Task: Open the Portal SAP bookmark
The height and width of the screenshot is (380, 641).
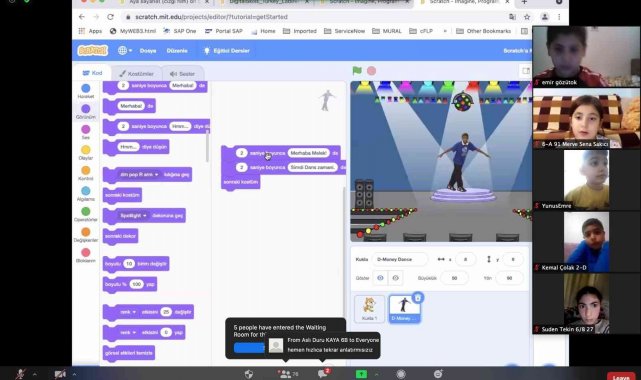Action: (x=224, y=31)
